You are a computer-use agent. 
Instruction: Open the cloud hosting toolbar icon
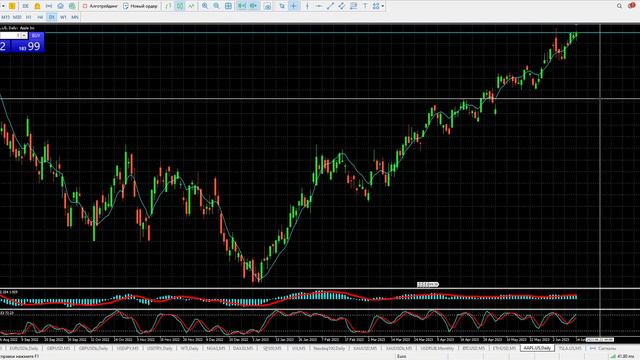tap(60, 6)
